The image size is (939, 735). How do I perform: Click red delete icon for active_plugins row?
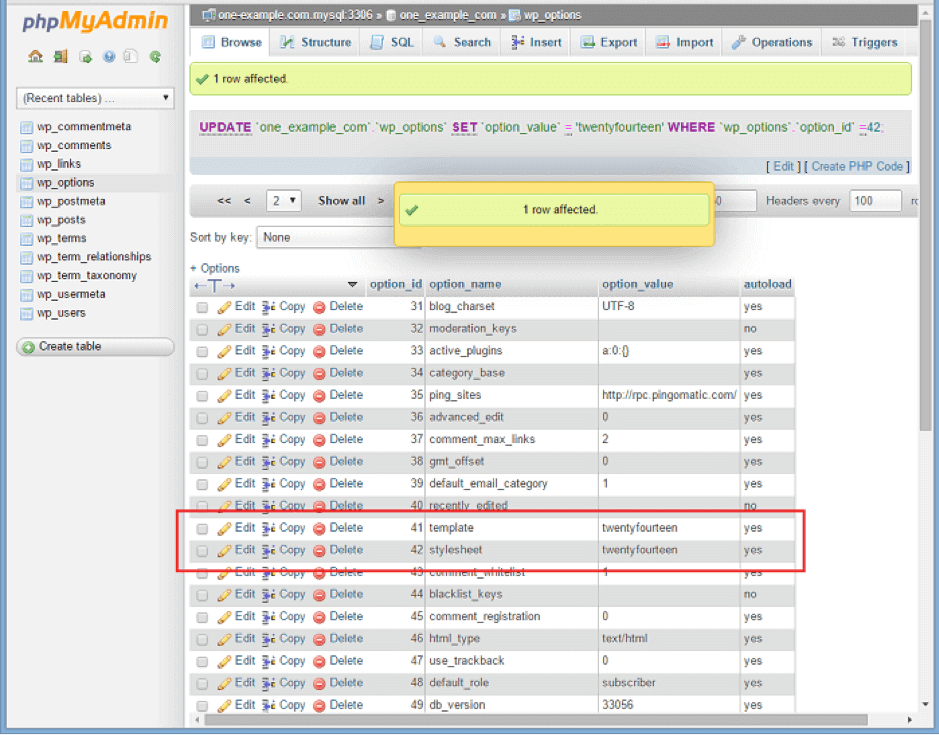click(319, 352)
